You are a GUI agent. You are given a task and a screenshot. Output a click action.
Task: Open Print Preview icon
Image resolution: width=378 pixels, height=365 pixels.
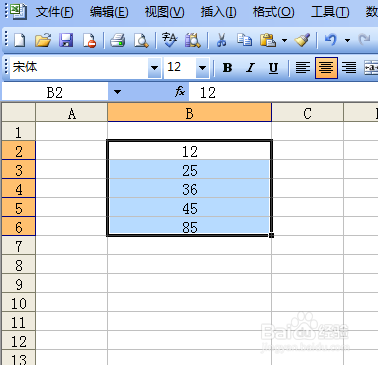pos(141,40)
